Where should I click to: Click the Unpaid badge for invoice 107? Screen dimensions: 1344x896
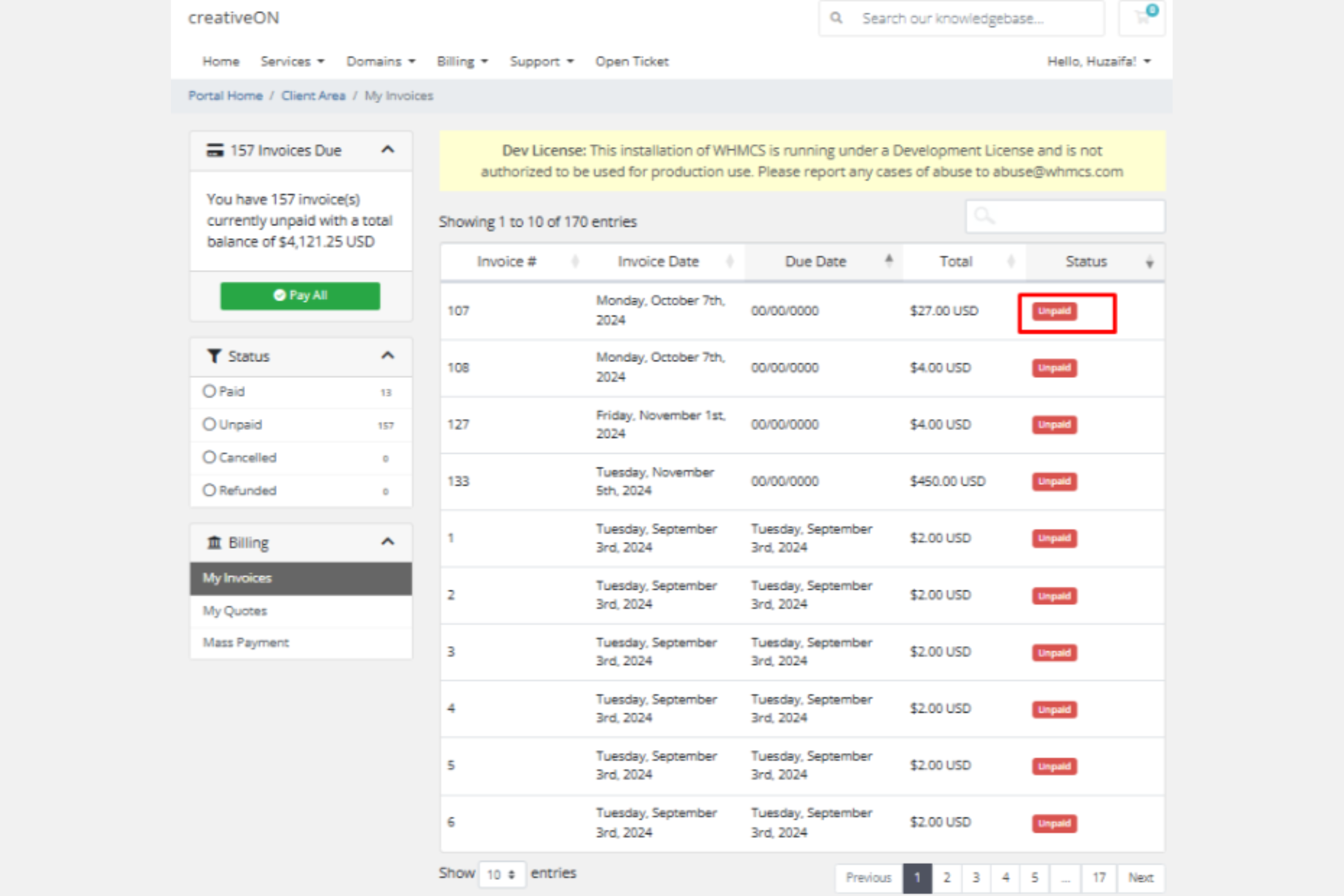1054,311
